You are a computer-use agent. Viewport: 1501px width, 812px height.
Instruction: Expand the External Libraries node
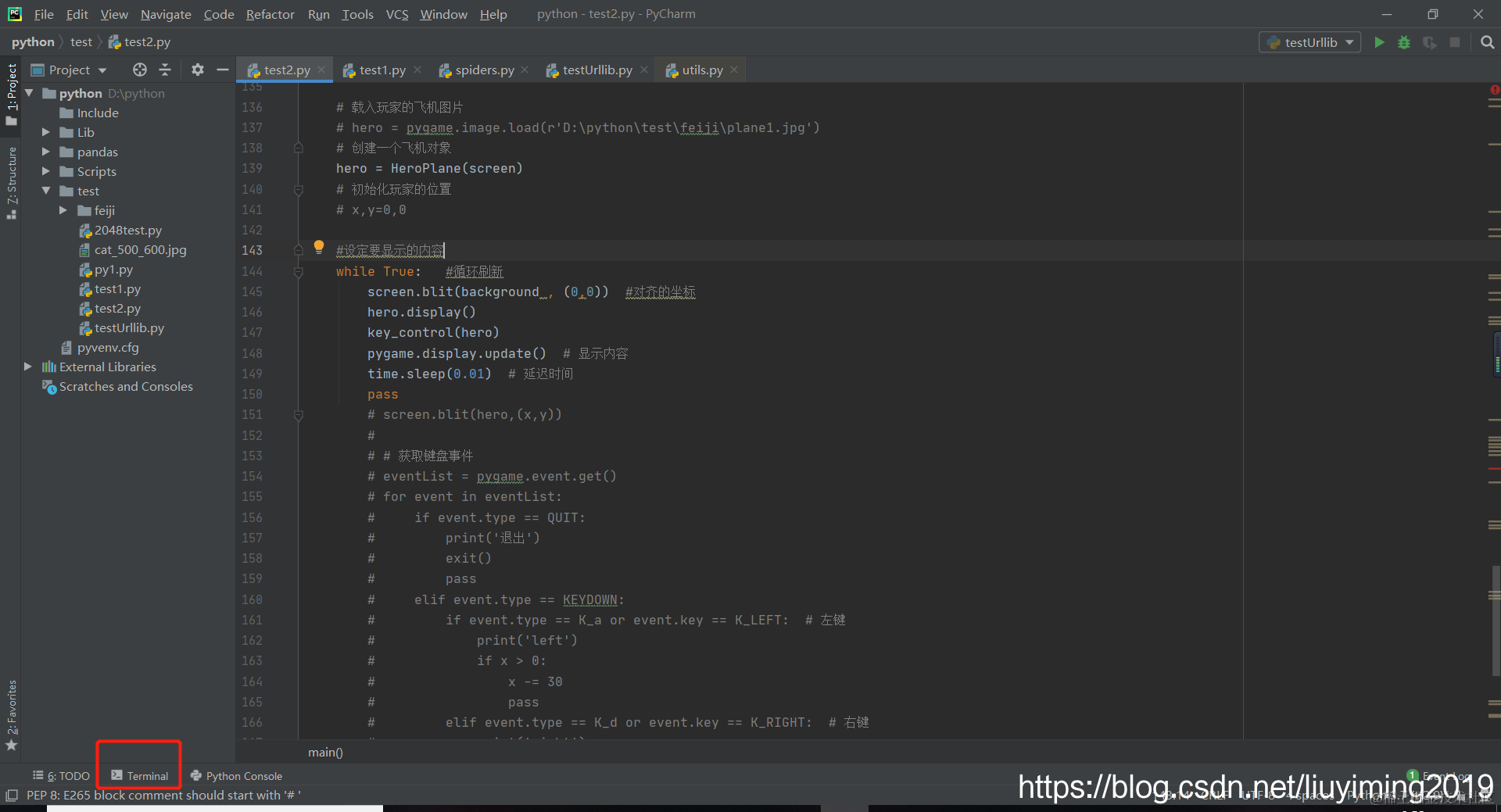click(x=28, y=367)
